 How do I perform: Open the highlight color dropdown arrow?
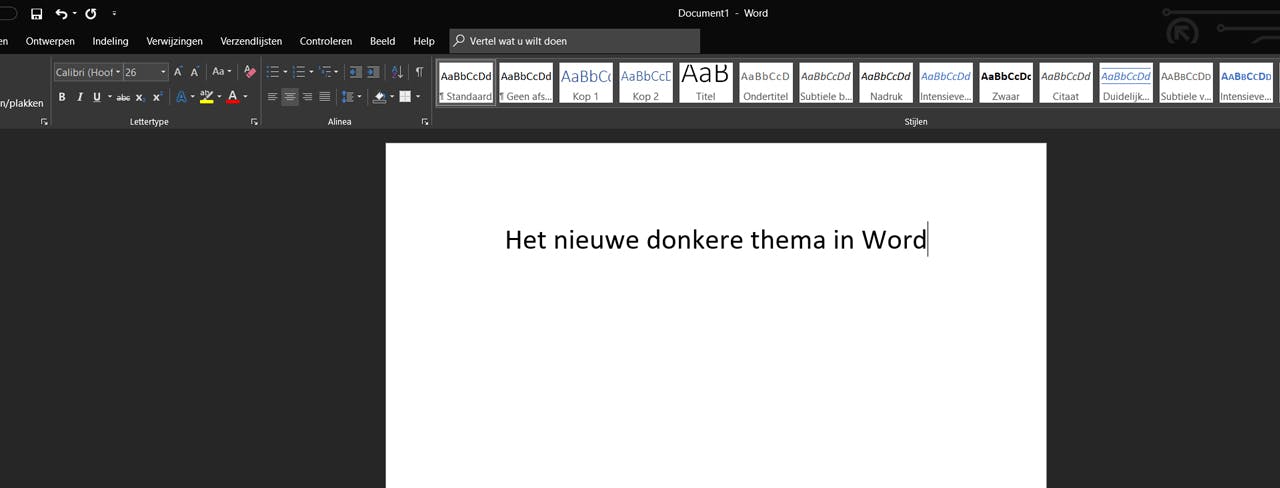(219, 97)
